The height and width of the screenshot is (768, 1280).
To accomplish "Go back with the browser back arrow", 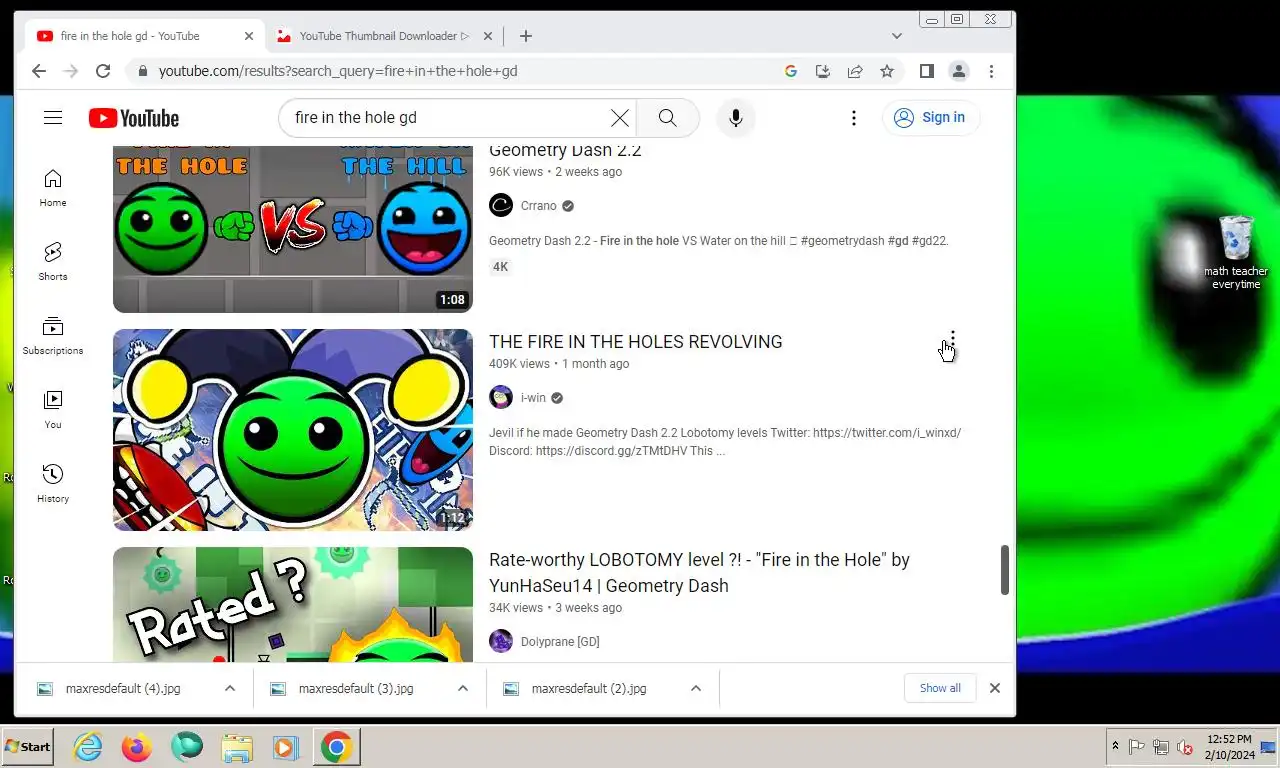I will [x=39, y=71].
